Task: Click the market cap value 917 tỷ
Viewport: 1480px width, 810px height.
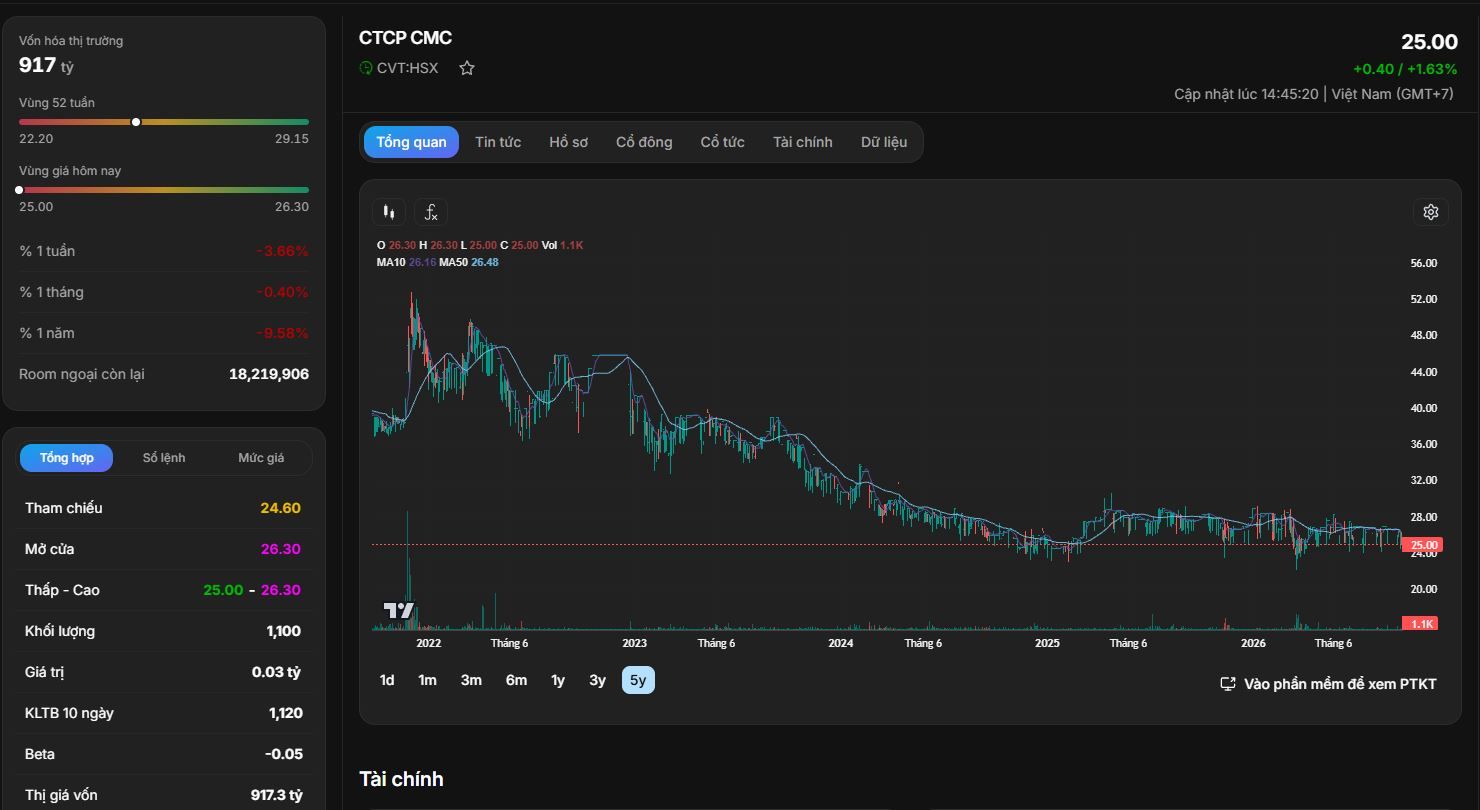Action: coord(46,66)
